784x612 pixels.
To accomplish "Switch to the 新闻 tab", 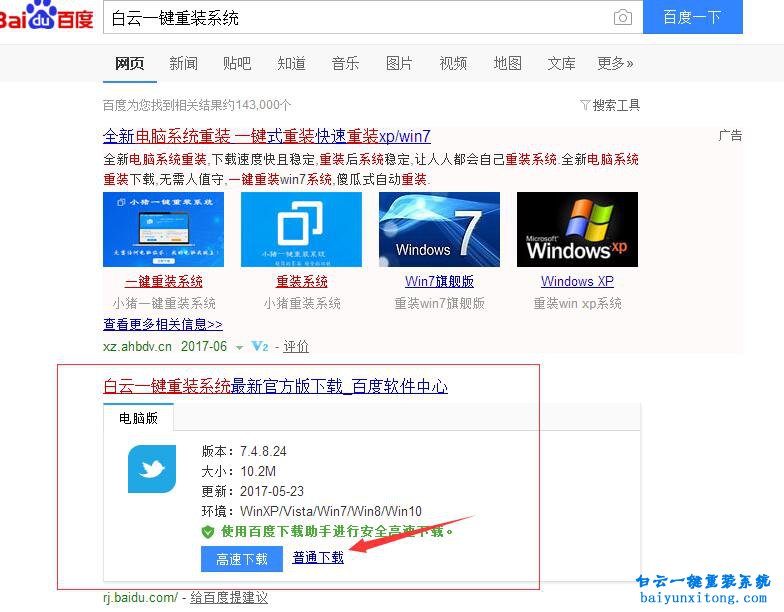I will (x=184, y=64).
